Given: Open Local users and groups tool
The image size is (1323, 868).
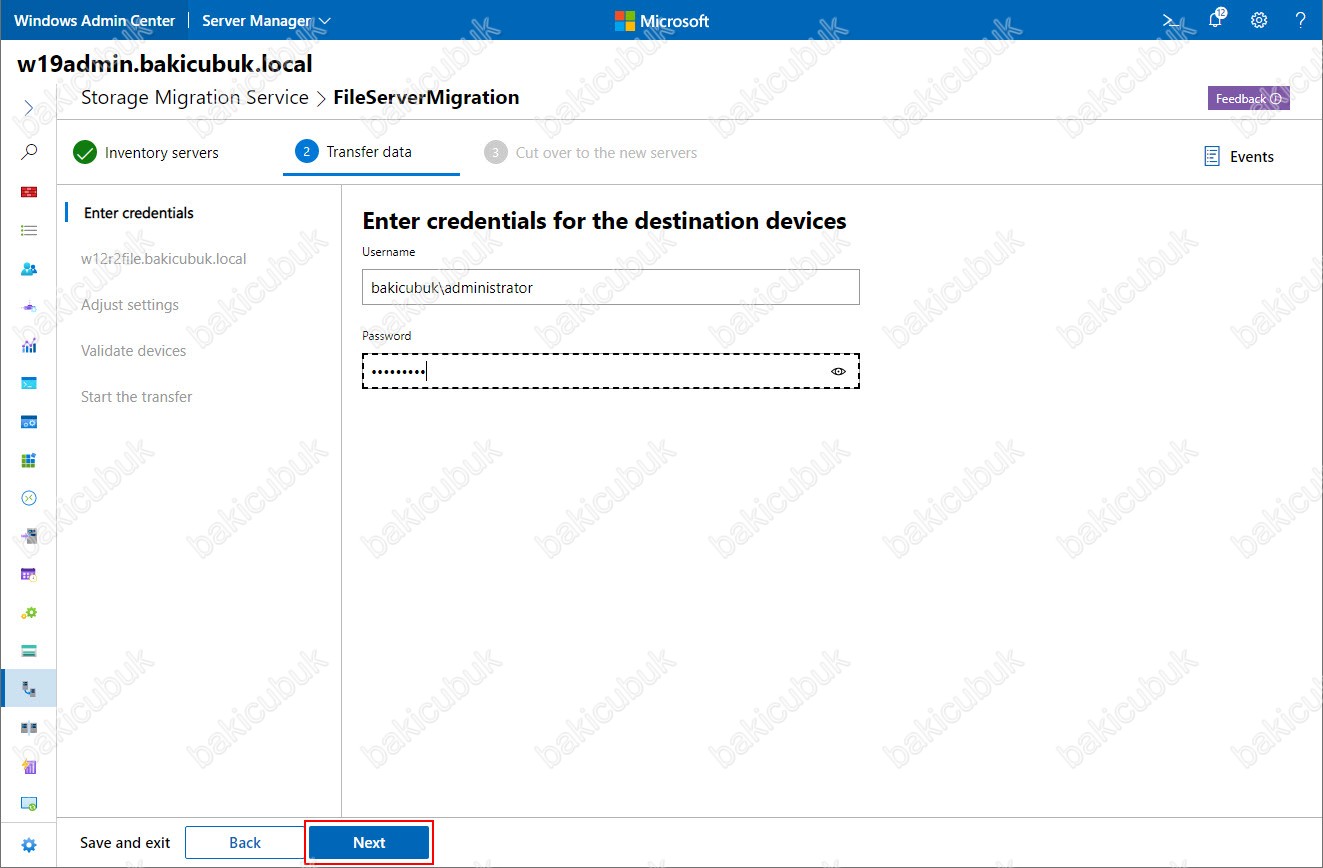Looking at the screenshot, I should pos(29,269).
